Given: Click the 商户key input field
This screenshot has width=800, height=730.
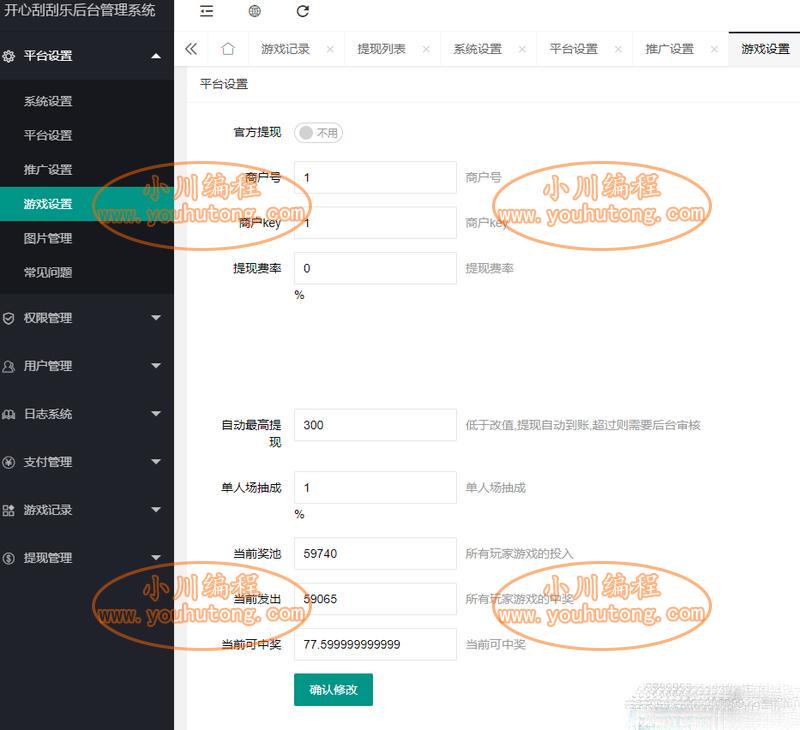Looking at the screenshot, I should tap(375, 223).
